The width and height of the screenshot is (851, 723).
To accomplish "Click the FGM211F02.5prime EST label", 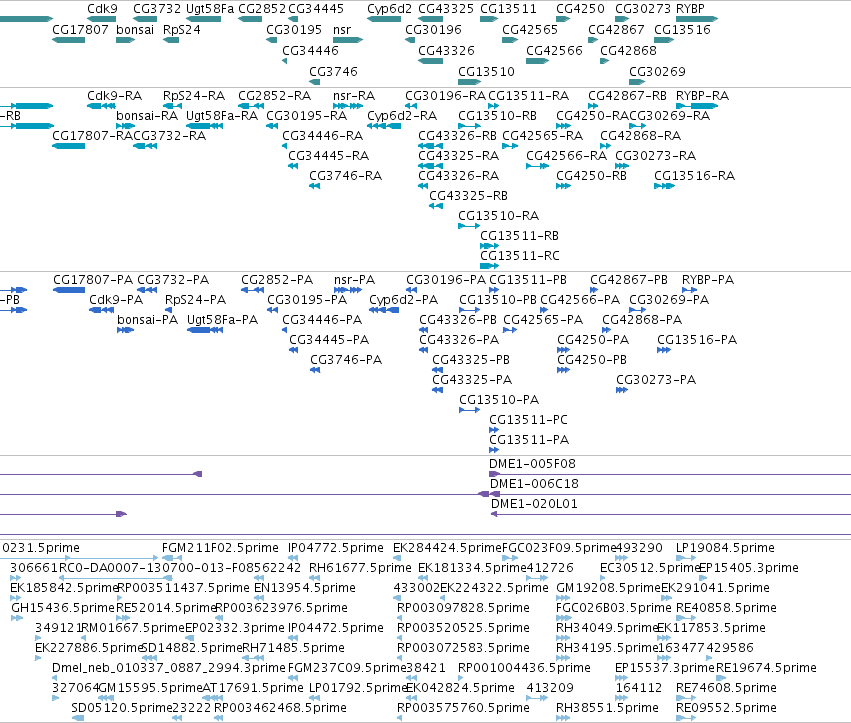I will [x=220, y=548].
